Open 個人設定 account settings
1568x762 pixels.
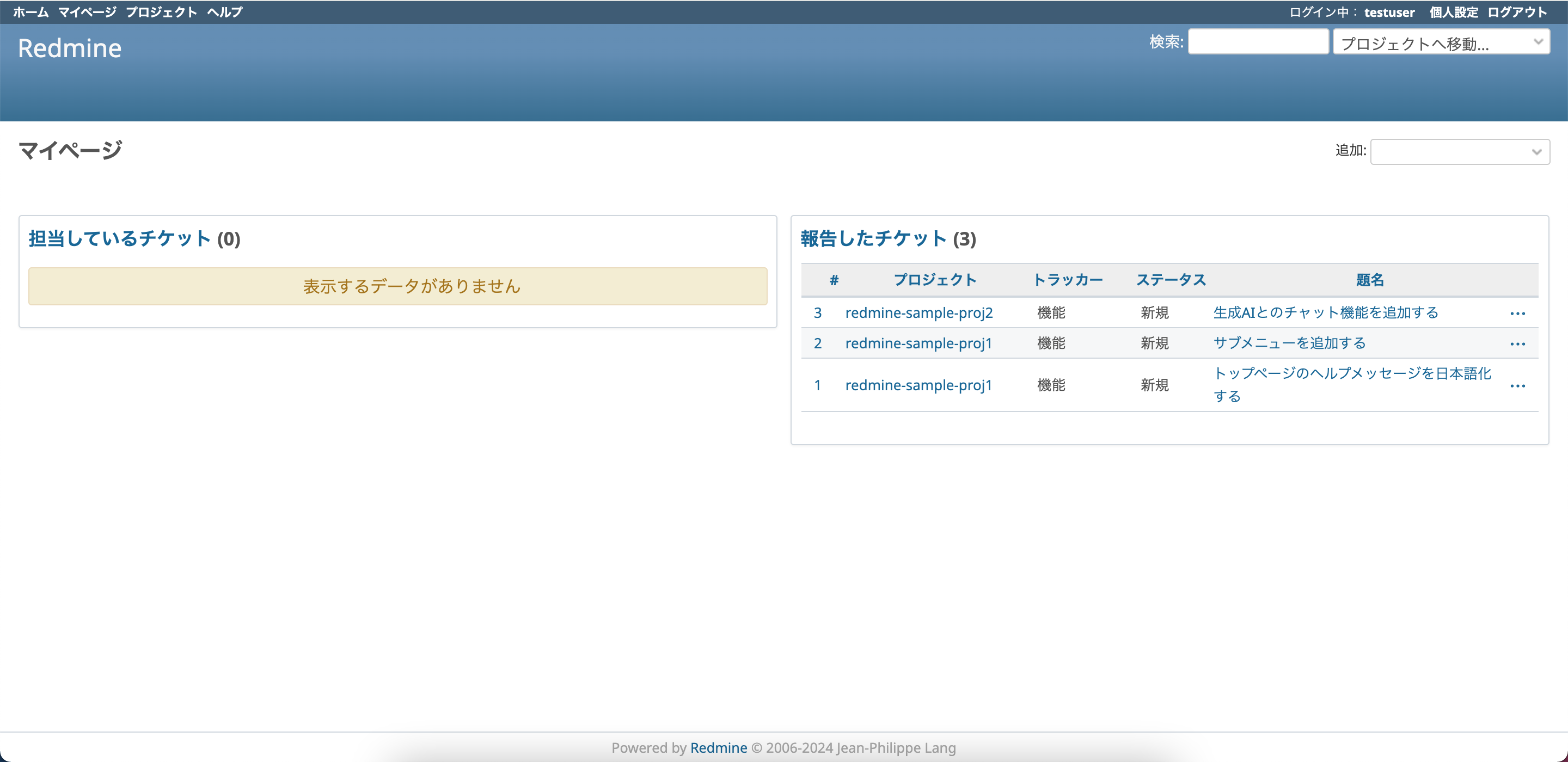tap(1453, 12)
